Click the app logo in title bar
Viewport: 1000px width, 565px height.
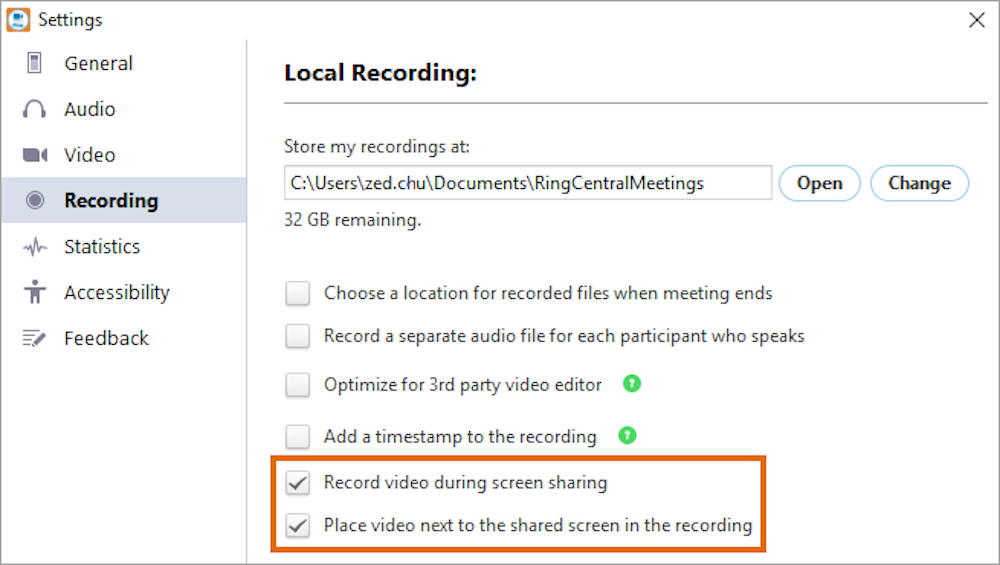tap(18, 19)
